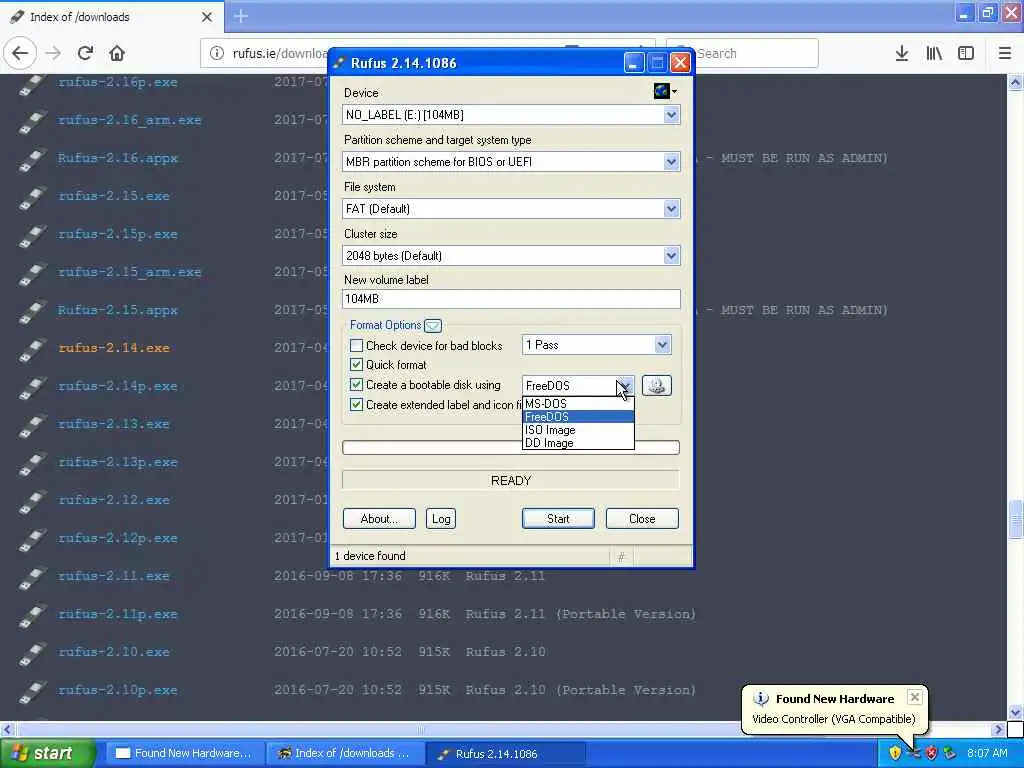Click the Rufus 2.14.1086 taskbar item
Image resolution: width=1024 pixels, height=768 pixels.
(x=505, y=753)
